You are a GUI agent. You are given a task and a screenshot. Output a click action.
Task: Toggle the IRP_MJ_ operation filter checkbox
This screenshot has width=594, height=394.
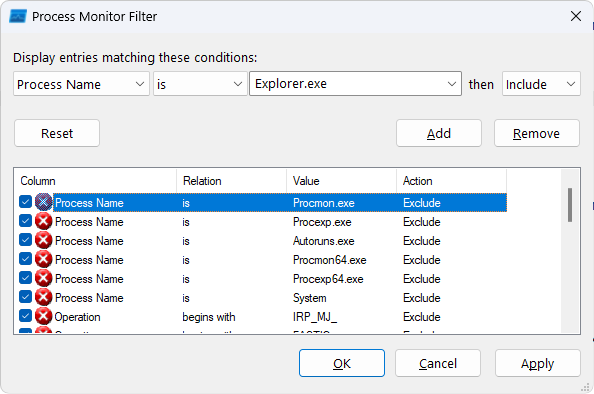pos(25,316)
